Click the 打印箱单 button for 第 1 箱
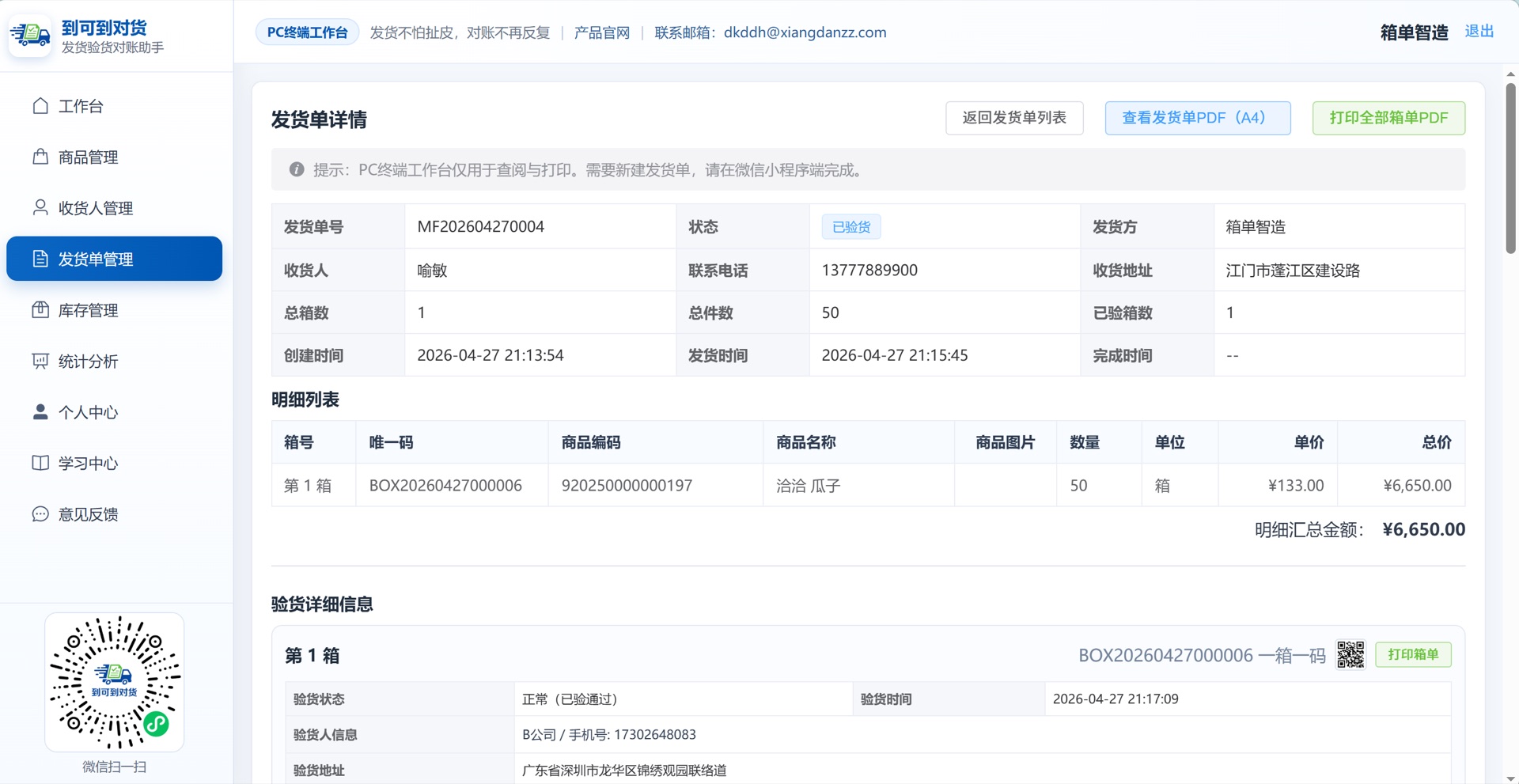 pyautogui.click(x=1413, y=654)
